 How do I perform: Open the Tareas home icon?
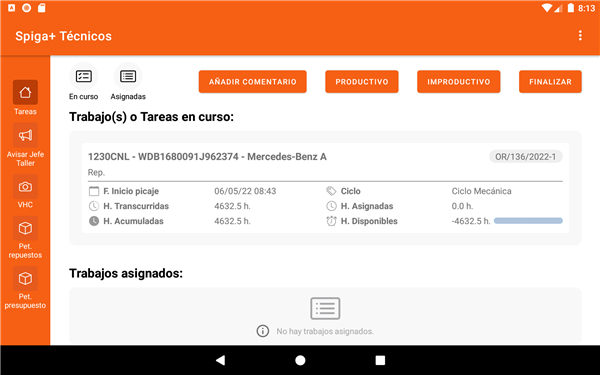tap(25, 92)
